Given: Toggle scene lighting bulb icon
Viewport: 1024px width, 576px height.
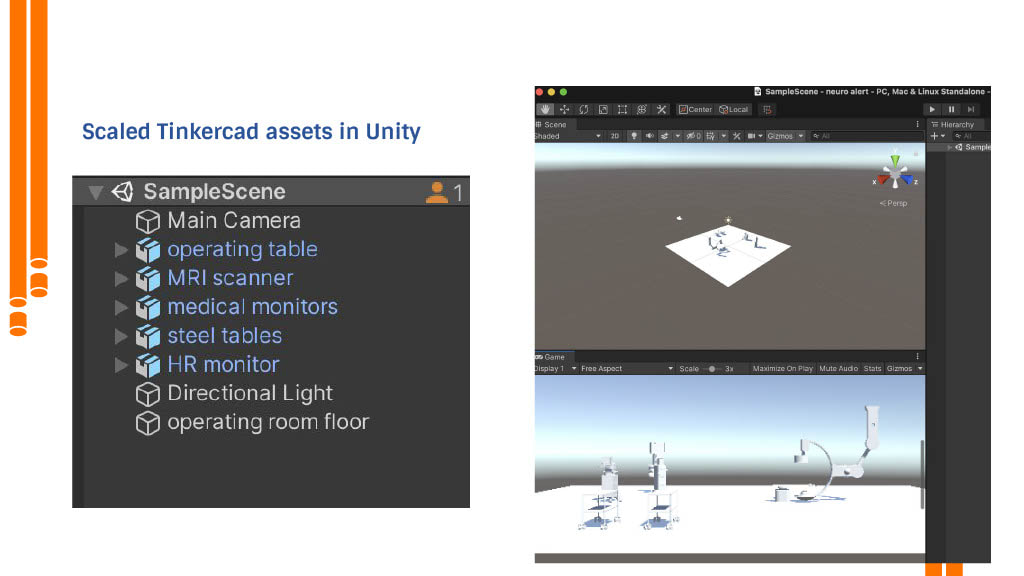Looking at the screenshot, I should pos(633,136).
